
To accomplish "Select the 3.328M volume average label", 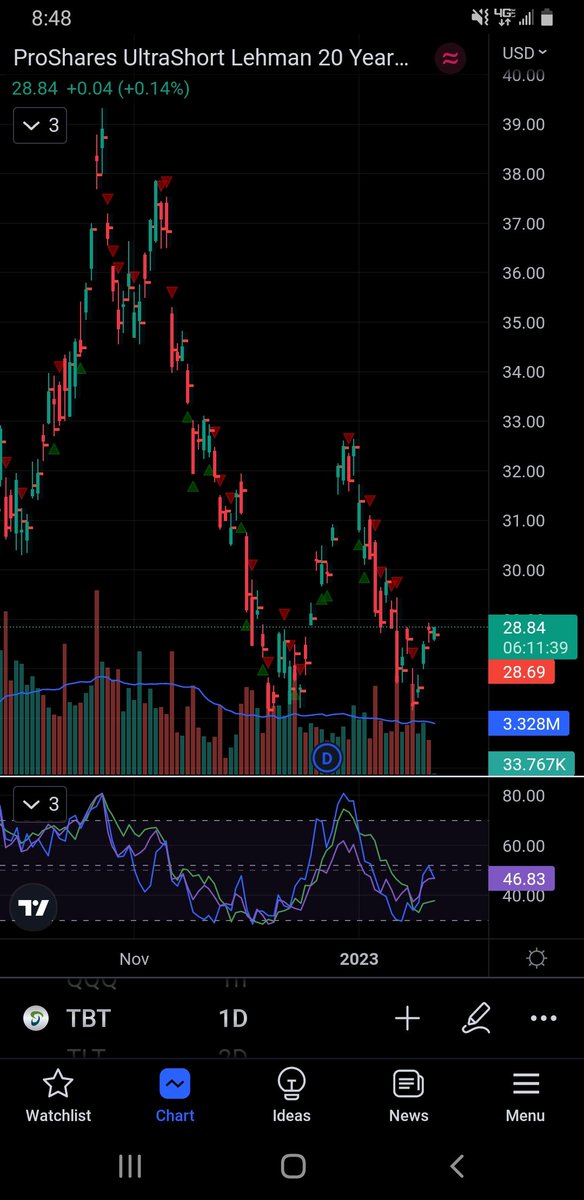I will coord(530,723).
